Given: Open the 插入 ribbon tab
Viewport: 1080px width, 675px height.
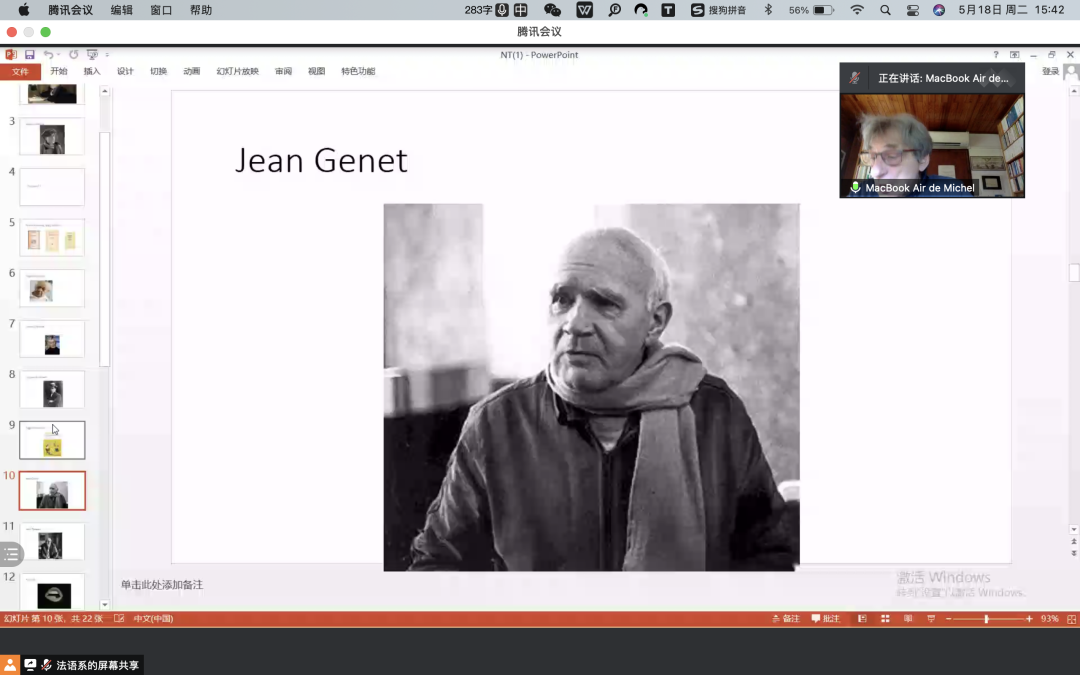Looking at the screenshot, I should click(x=92, y=71).
